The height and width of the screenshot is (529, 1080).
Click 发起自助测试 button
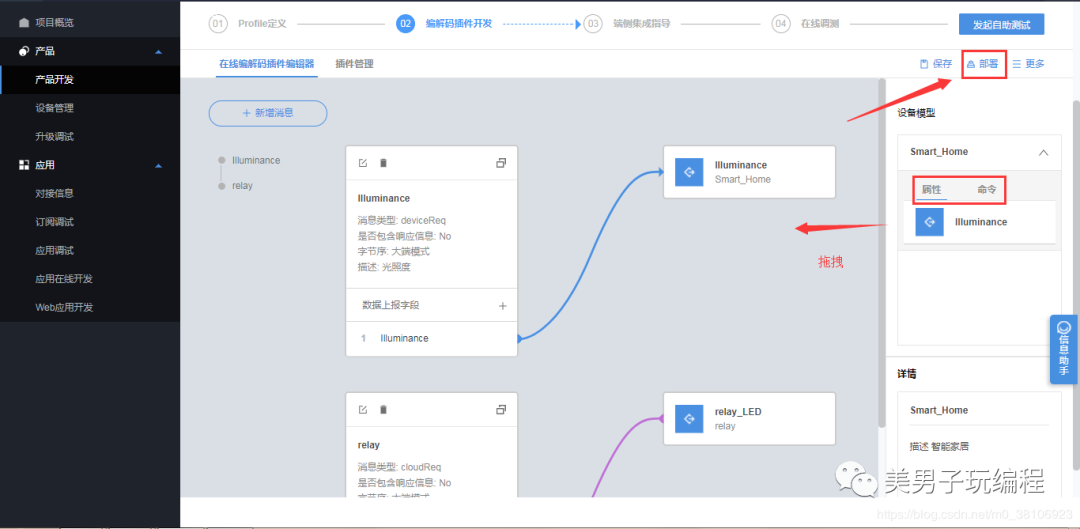(1001, 24)
